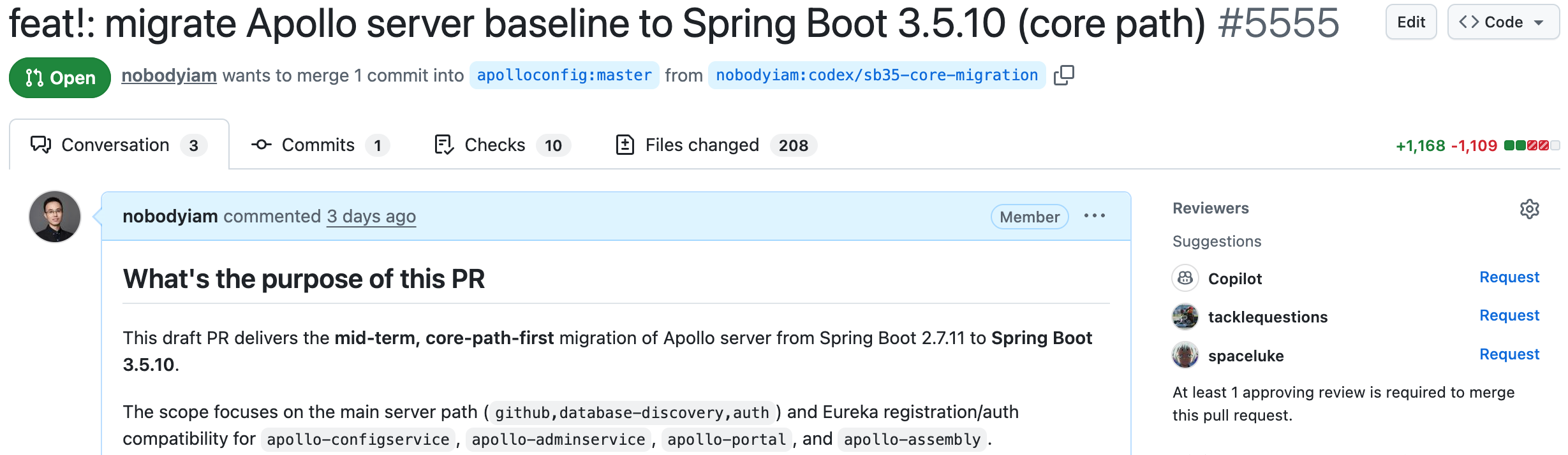
Task: Open the comment options ellipsis menu
Action: (1094, 216)
